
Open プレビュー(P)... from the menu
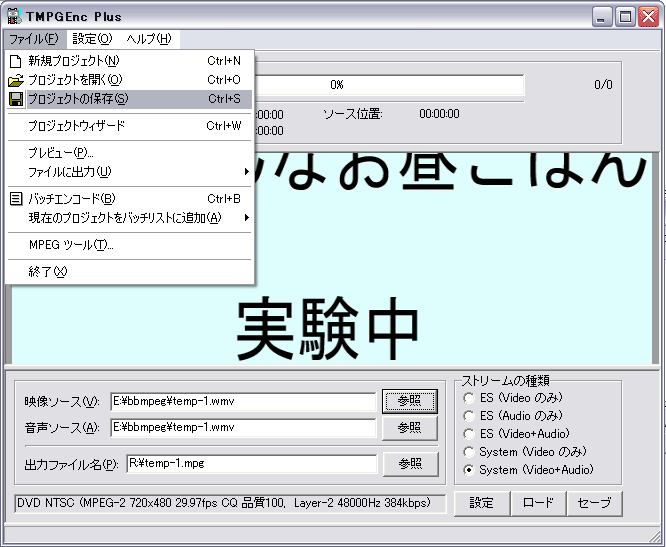click(130, 152)
